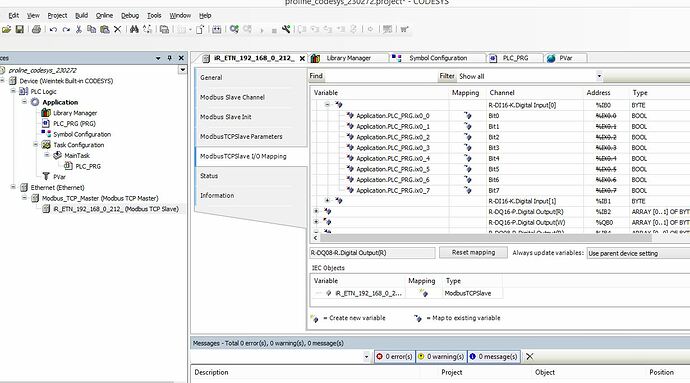This screenshot has height=383, width=690.
Task: Switch to the Library Manager tab
Action: 348,58
